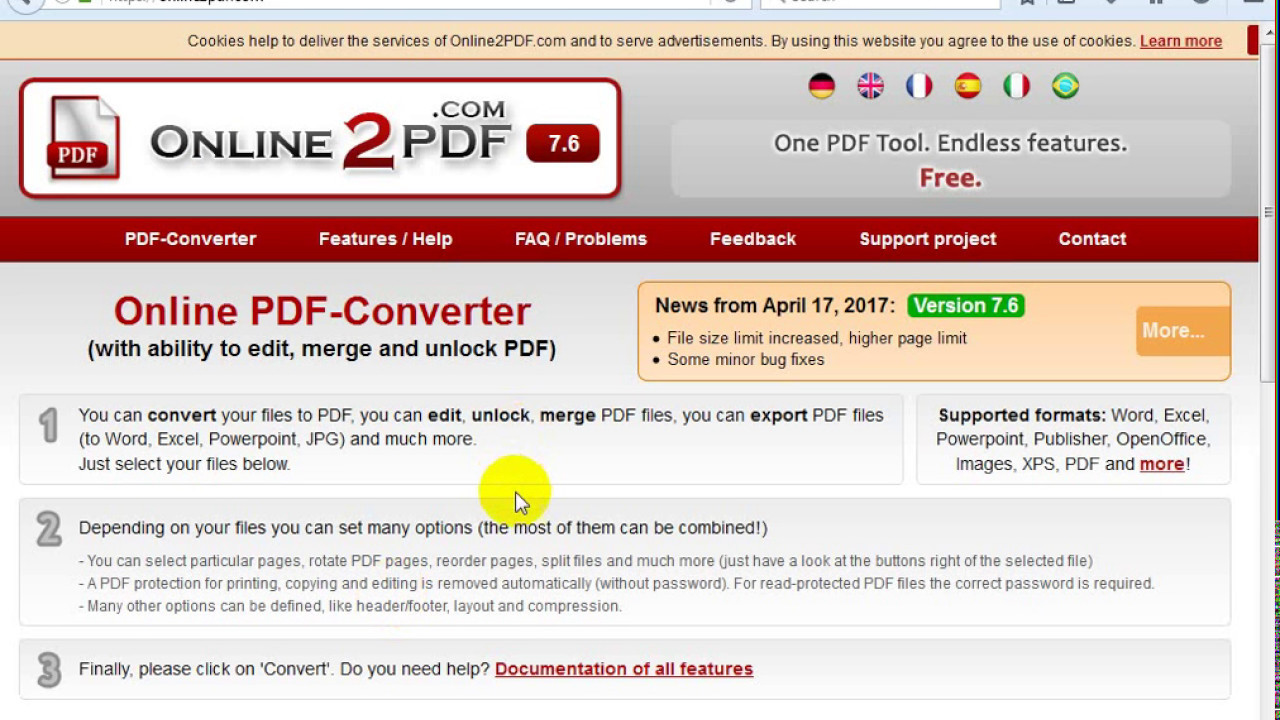The image size is (1280, 720).
Task: Open Support project page
Action: click(x=928, y=239)
